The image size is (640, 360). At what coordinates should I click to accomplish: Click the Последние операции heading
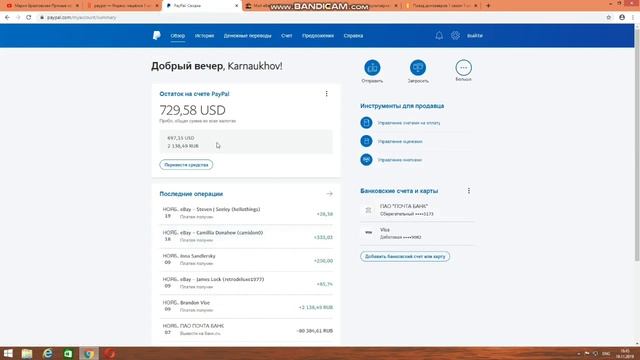point(191,194)
